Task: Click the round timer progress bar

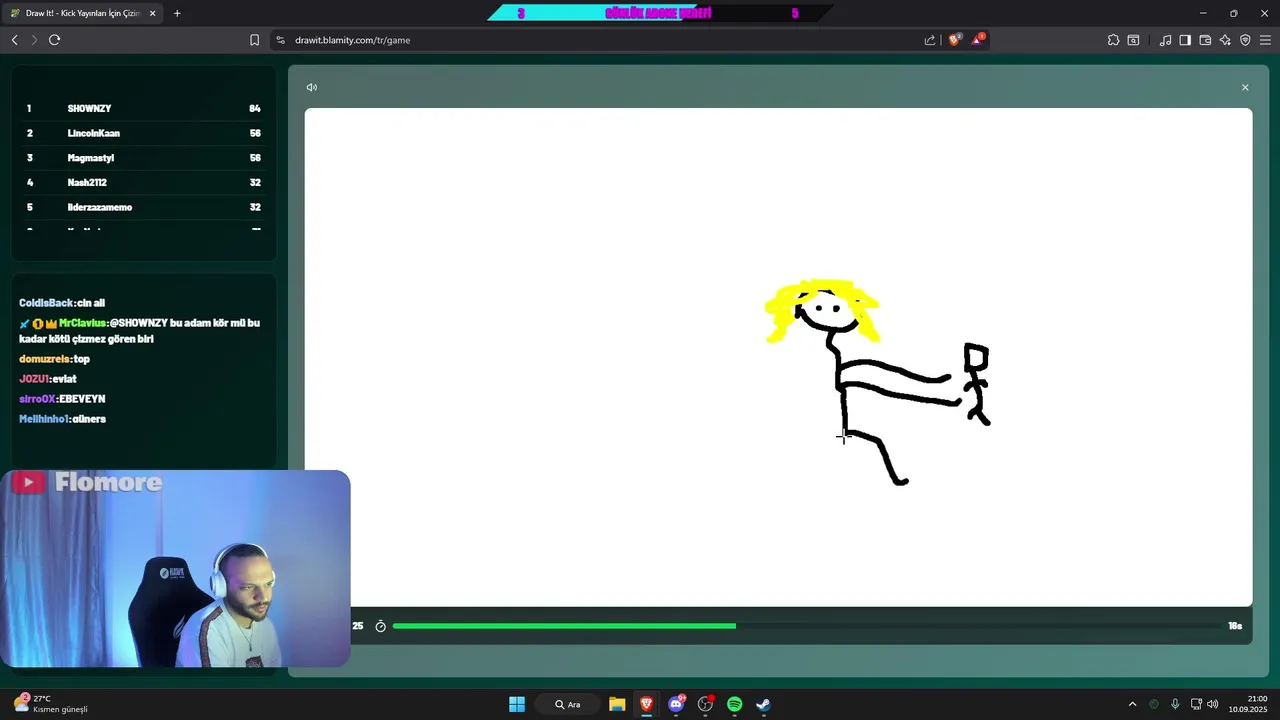Action: pyautogui.click(x=807, y=626)
